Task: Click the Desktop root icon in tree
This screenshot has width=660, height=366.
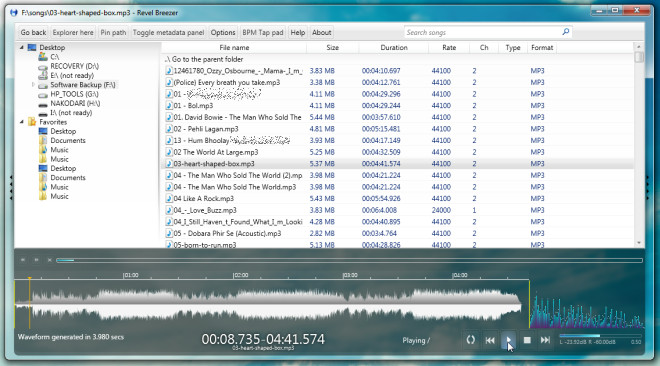Action: pyautogui.click(x=32, y=48)
